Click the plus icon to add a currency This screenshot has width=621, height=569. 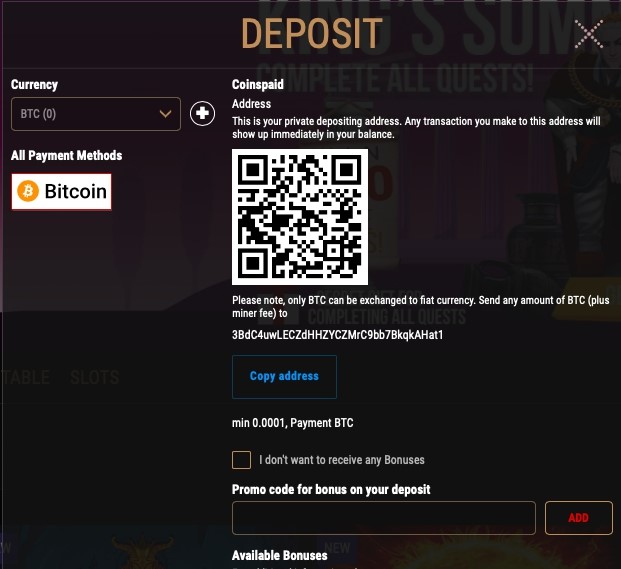pos(202,114)
